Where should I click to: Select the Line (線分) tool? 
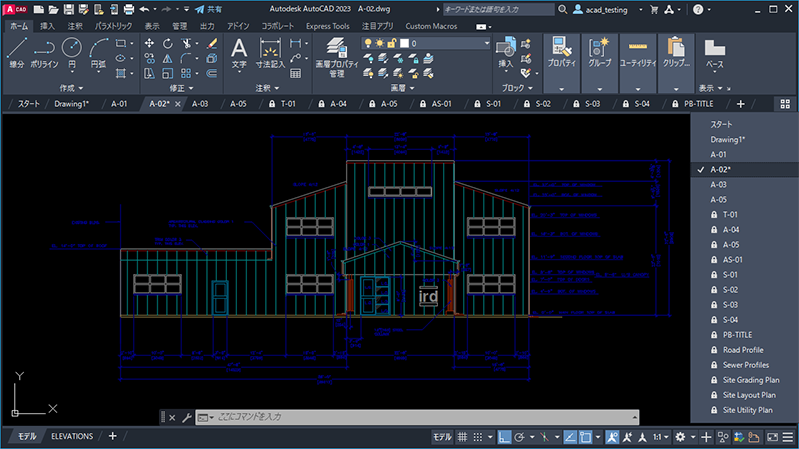tap(16, 53)
